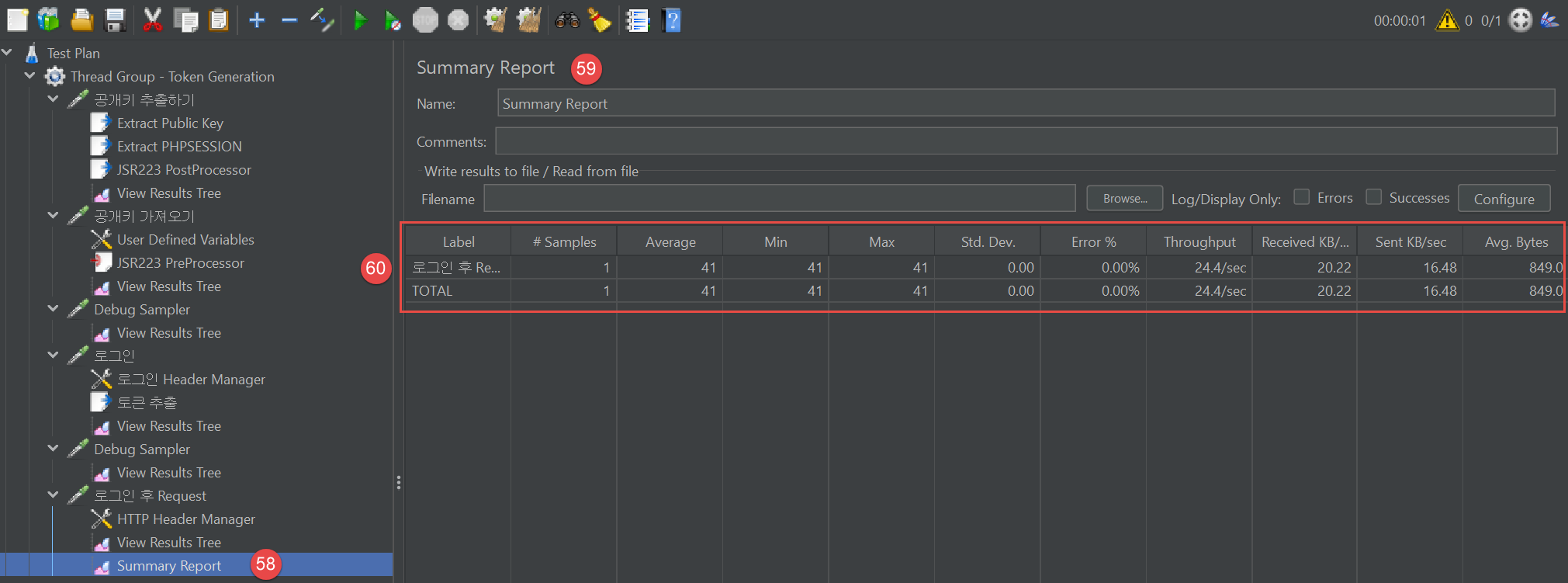
Task: Click the Std. Dev. column header
Action: click(988, 241)
